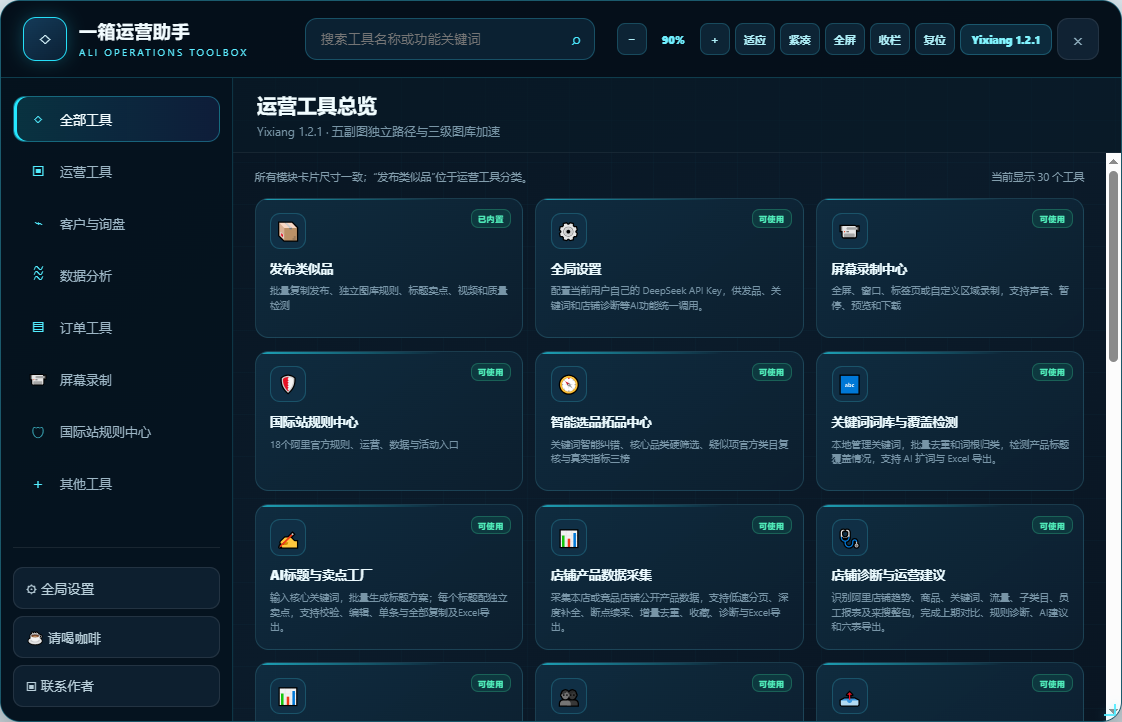This screenshot has width=1122, height=722.
Task: Click the search magnifier icon
Action: coord(576,40)
